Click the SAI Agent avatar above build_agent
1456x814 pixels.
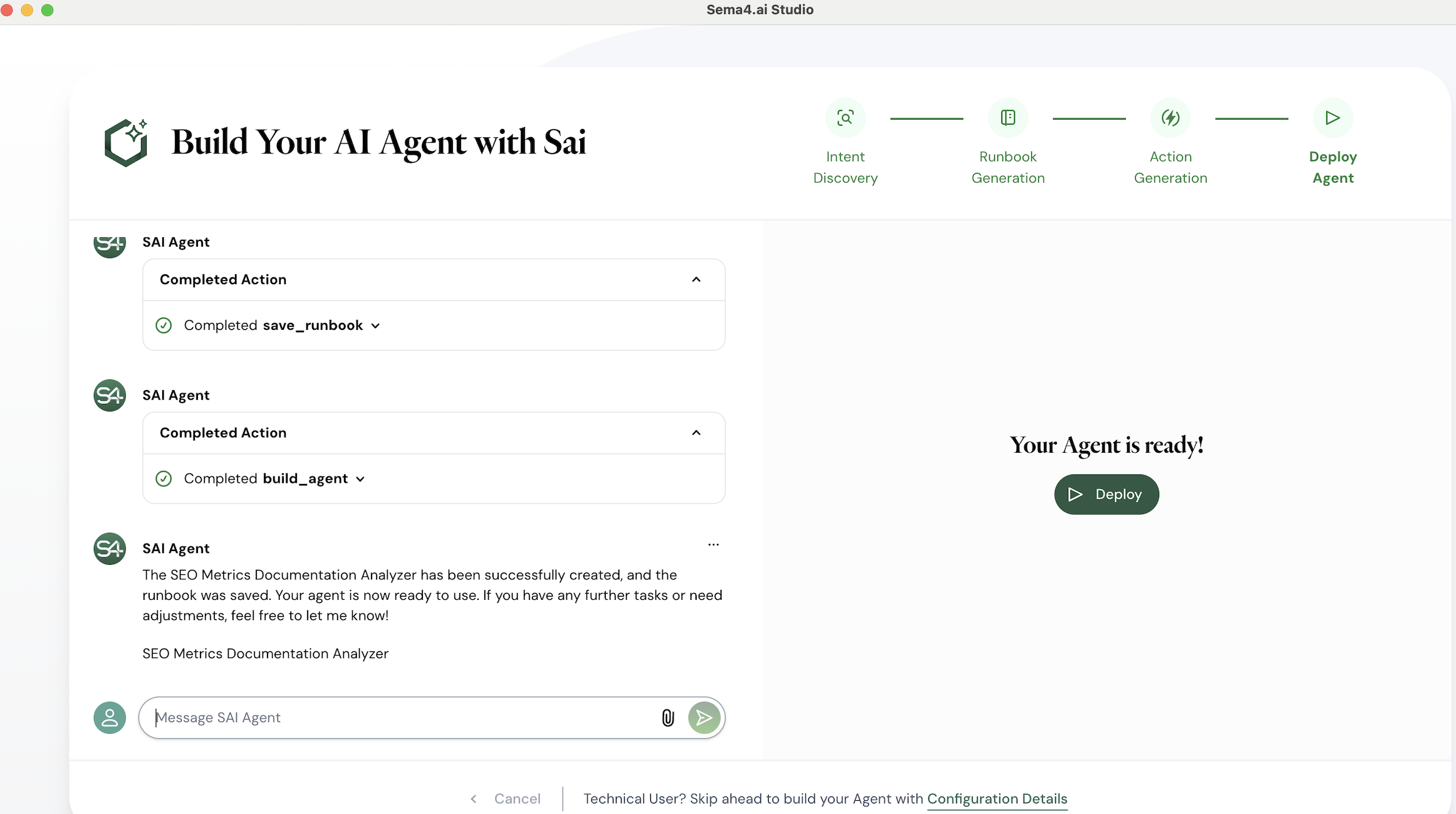point(110,395)
